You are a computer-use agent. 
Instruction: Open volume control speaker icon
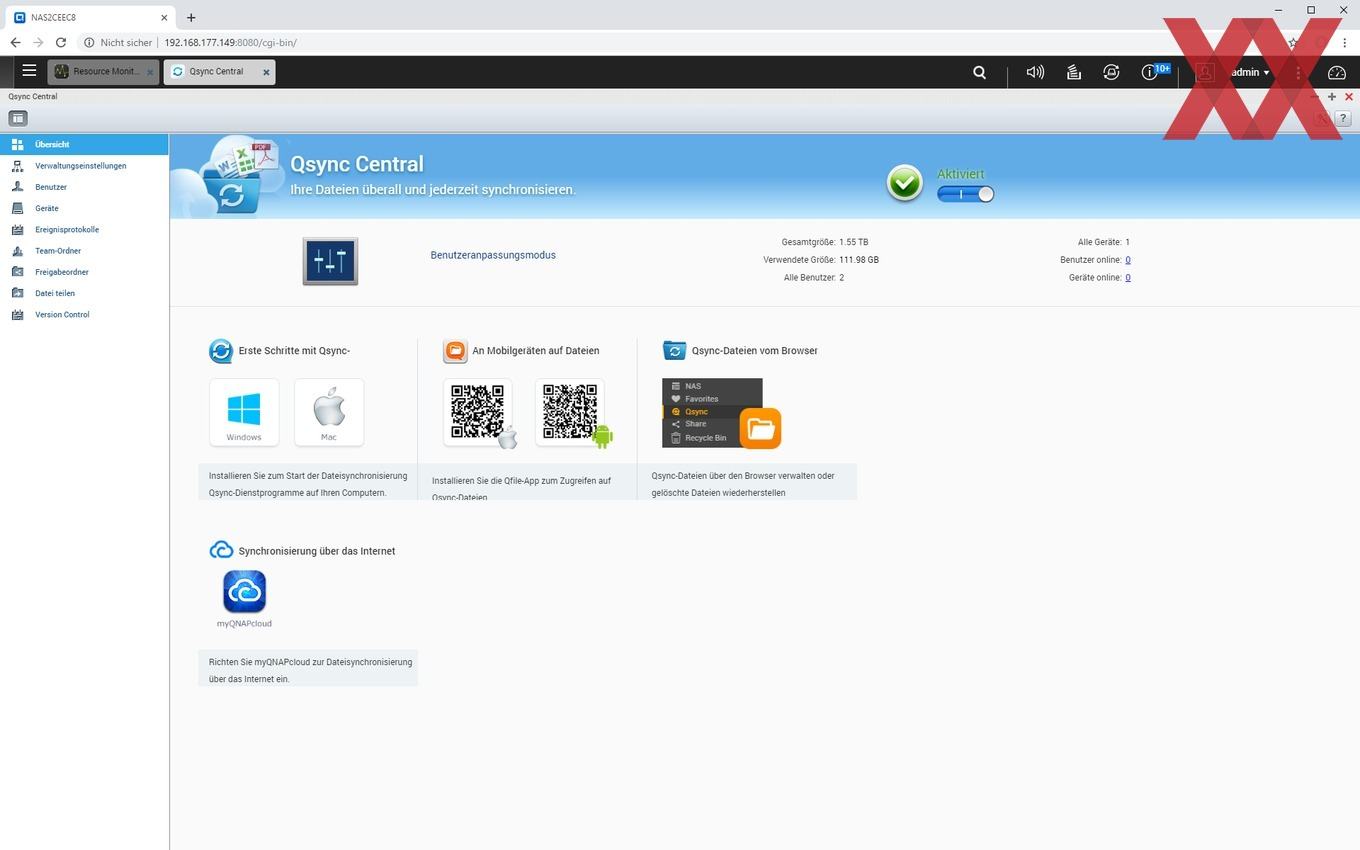click(1035, 72)
